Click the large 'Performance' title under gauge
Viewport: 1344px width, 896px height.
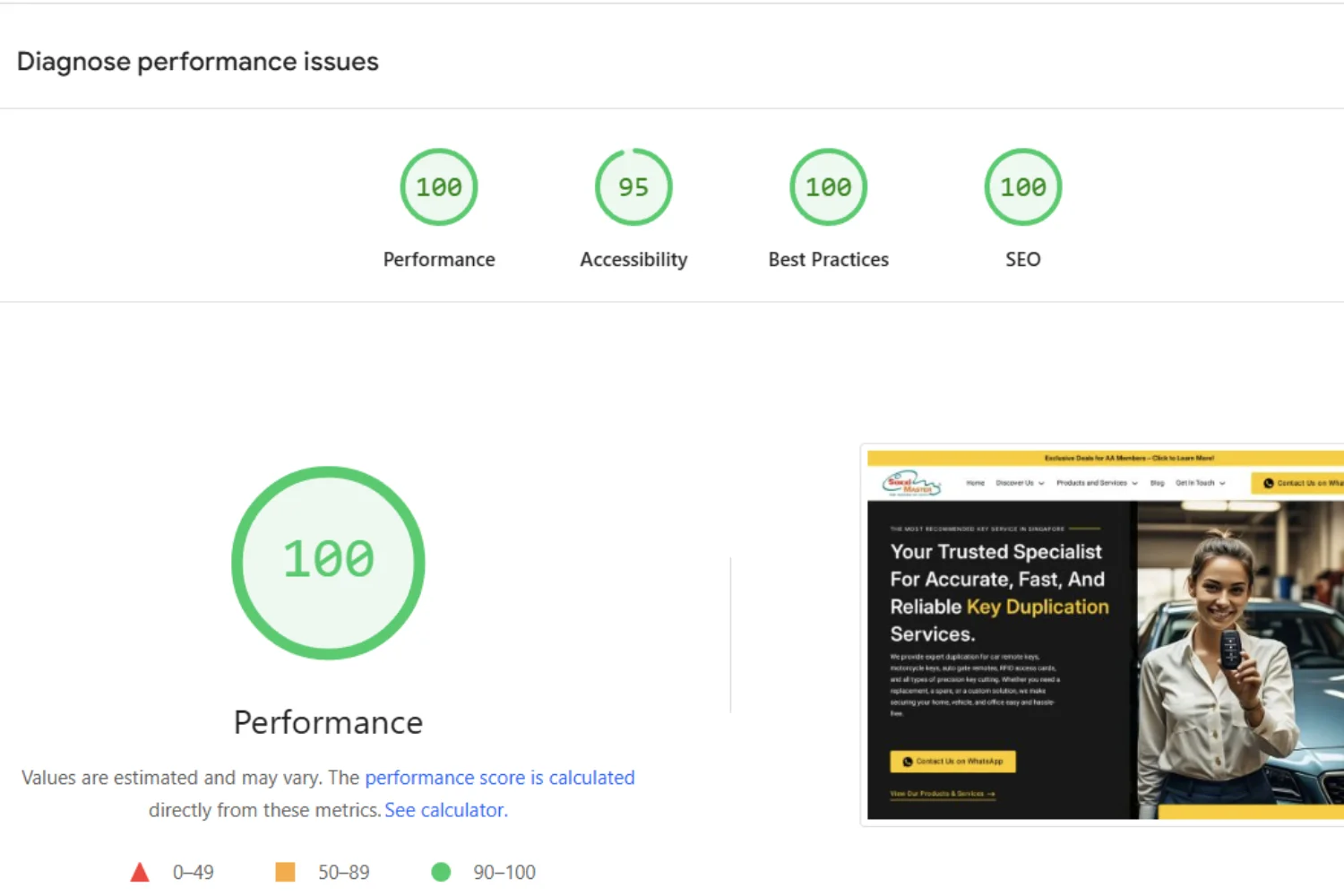coord(328,722)
